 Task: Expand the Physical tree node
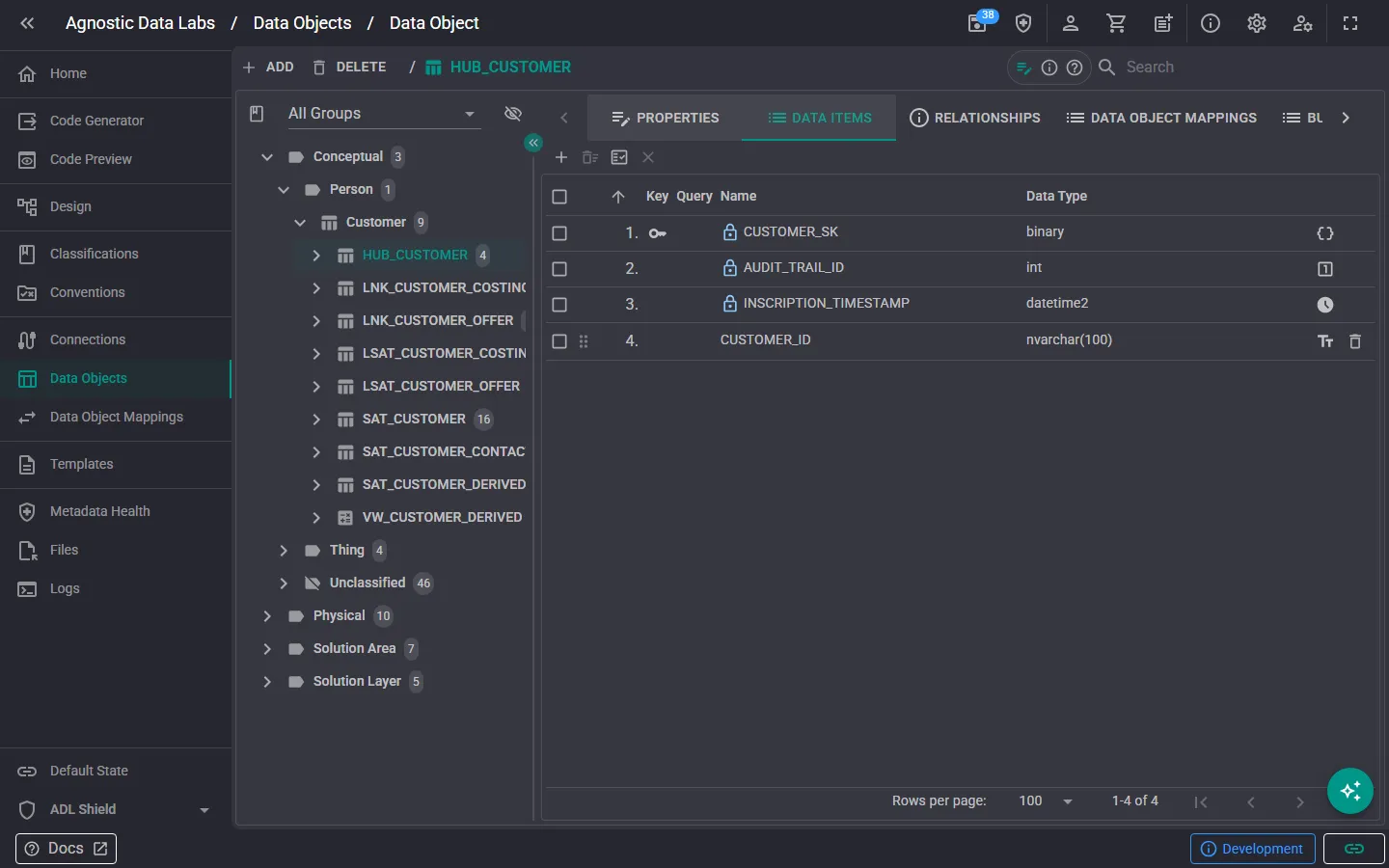pyautogui.click(x=267, y=616)
